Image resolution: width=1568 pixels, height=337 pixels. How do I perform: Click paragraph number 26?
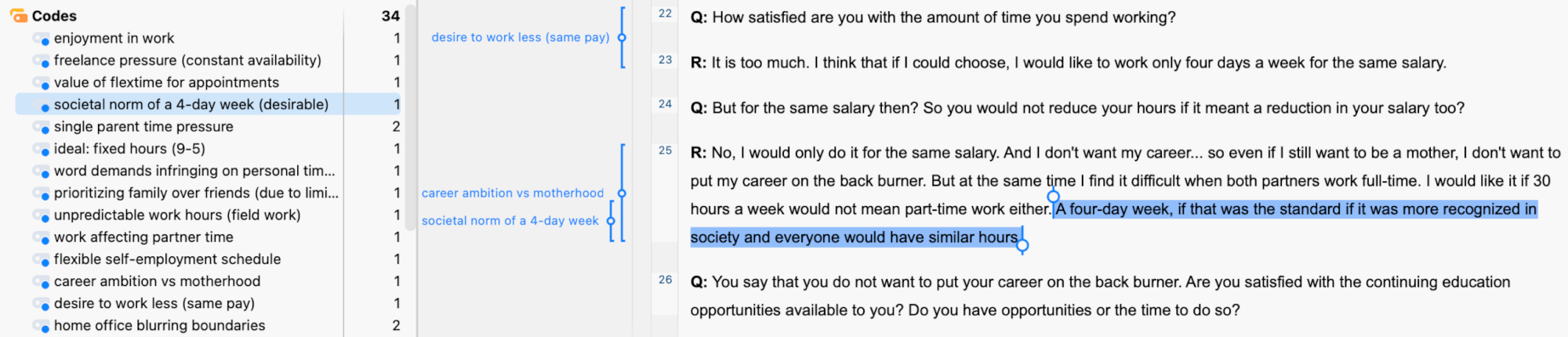point(666,280)
